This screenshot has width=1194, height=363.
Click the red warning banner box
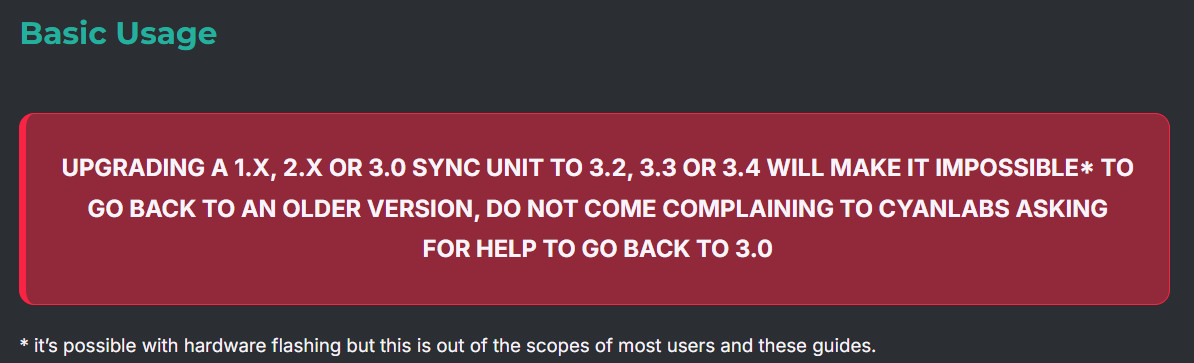(594, 209)
